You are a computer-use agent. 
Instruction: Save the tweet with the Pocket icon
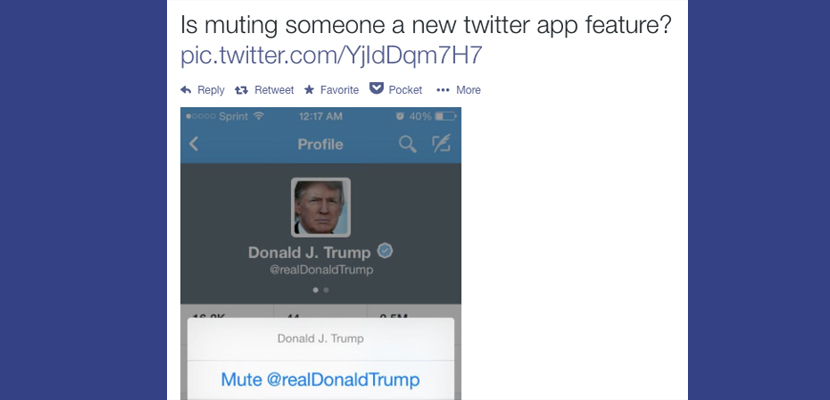click(376, 88)
